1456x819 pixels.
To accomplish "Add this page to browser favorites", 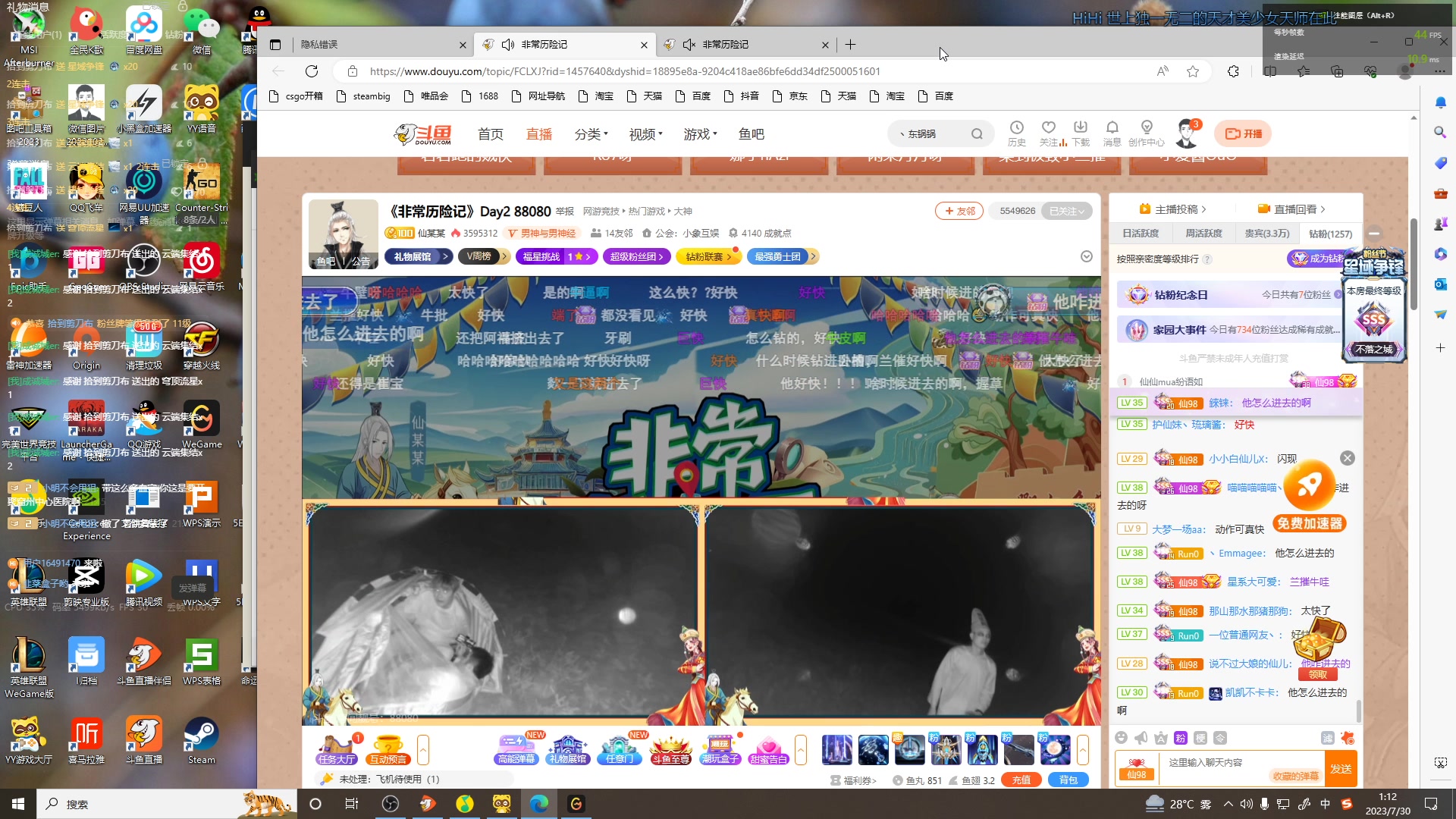I will tap(1193, 71).
